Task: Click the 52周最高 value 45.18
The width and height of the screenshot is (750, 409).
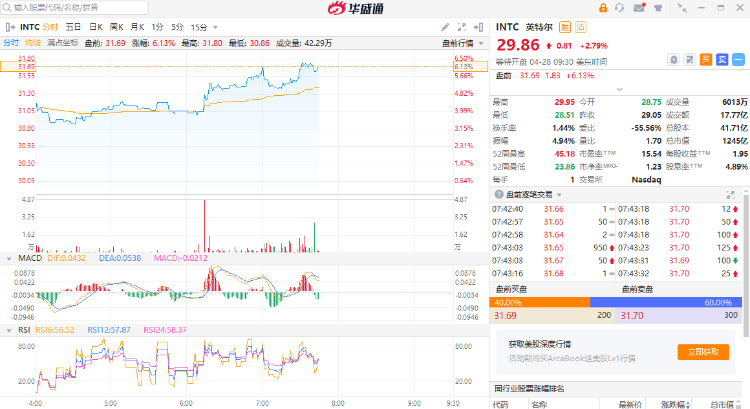Action: point(564,154)
